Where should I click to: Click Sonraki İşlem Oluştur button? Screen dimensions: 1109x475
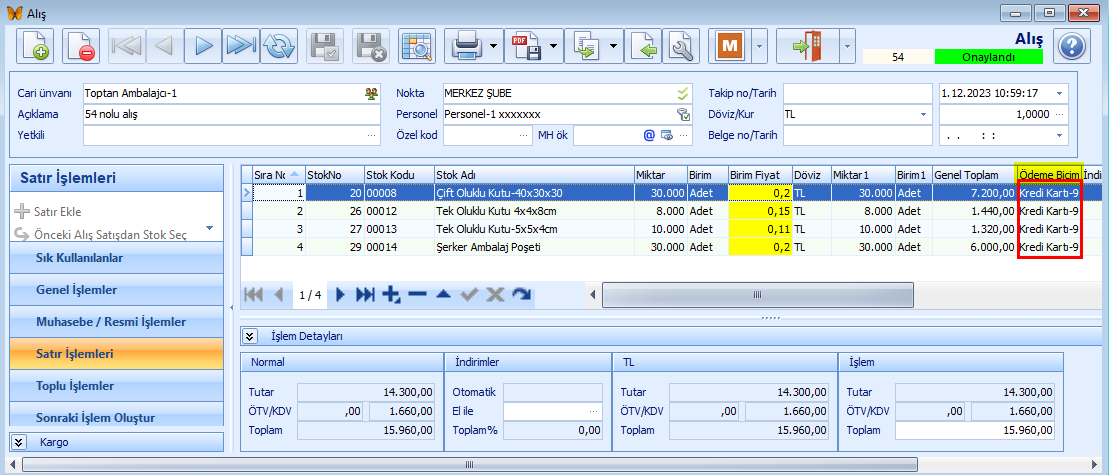coord(115,417)
